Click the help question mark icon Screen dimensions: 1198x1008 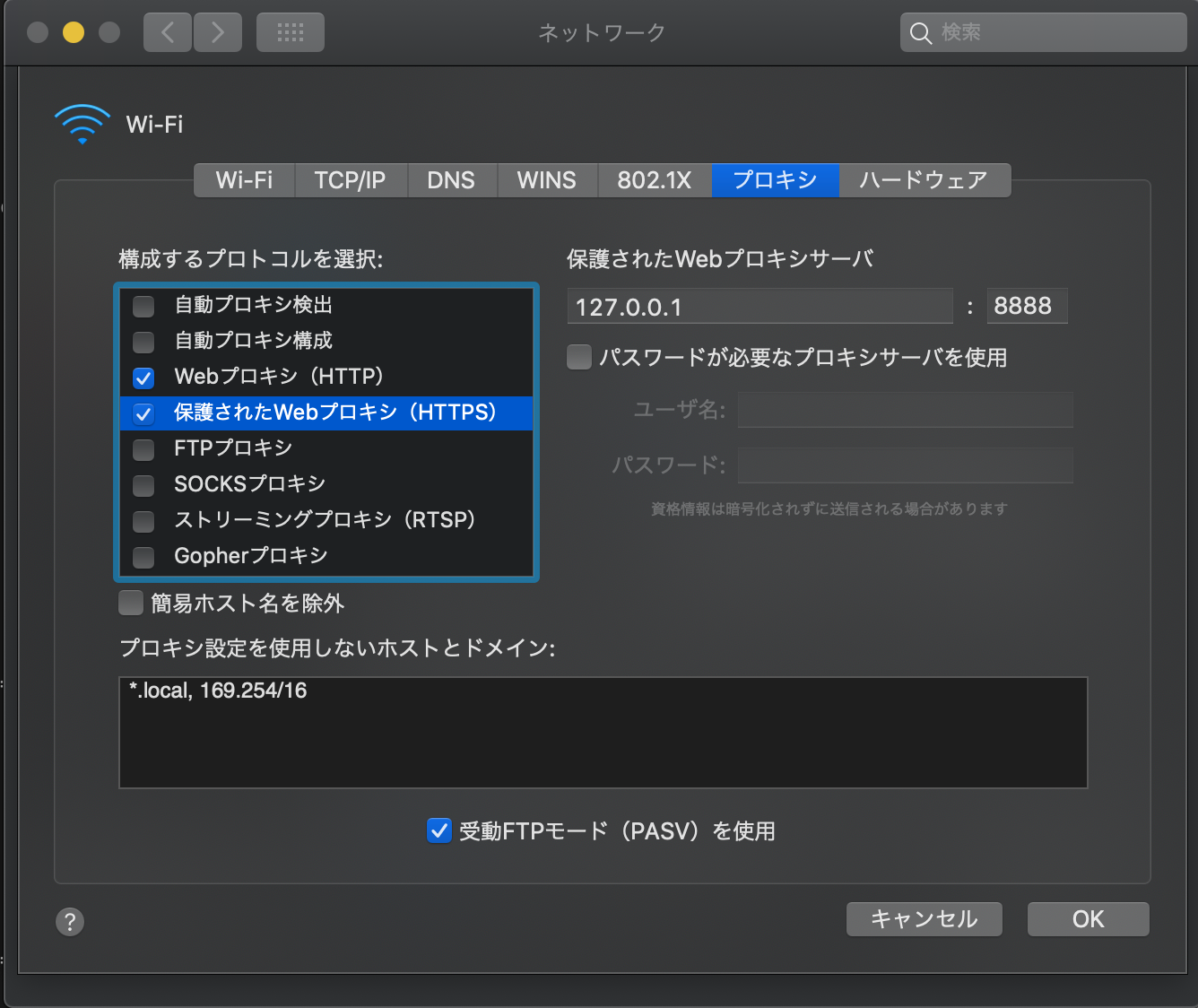(x=70, y=921)
